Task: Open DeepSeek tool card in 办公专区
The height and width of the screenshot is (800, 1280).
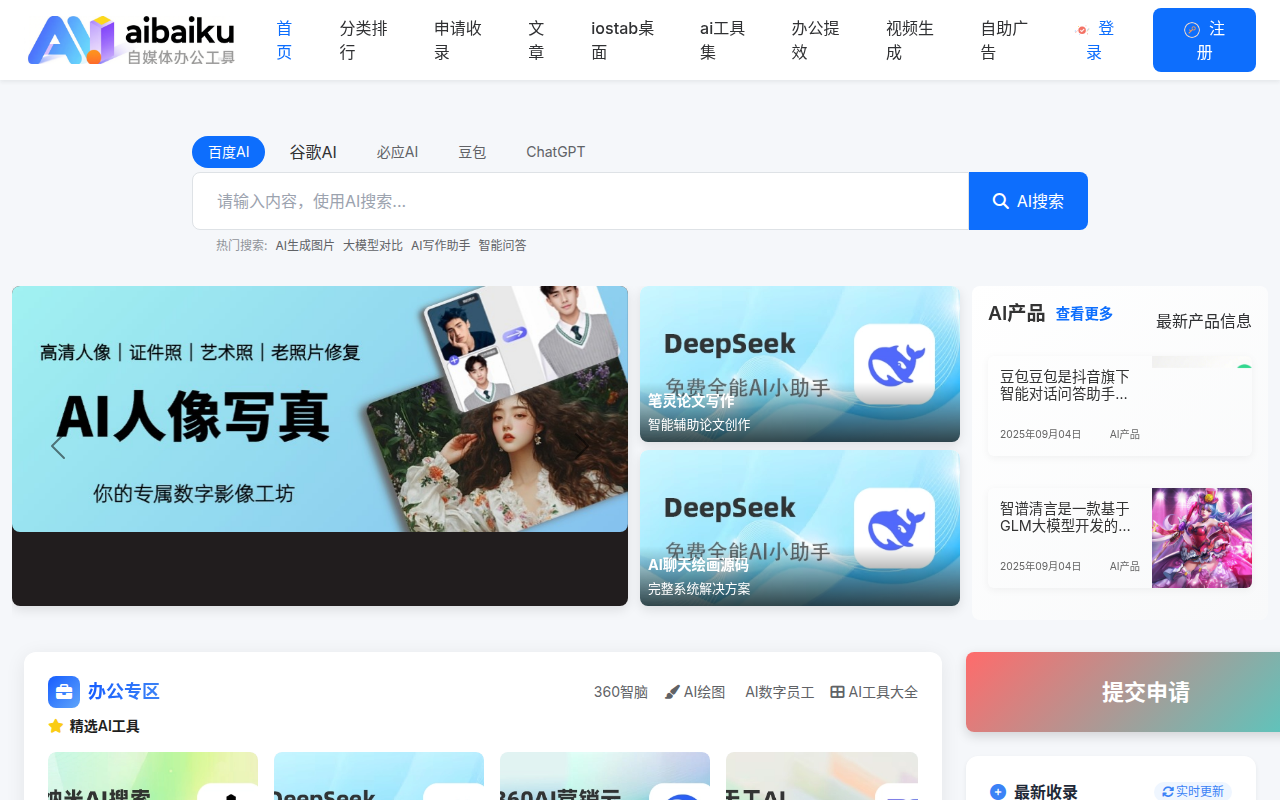Action: [x=379, y=776]
